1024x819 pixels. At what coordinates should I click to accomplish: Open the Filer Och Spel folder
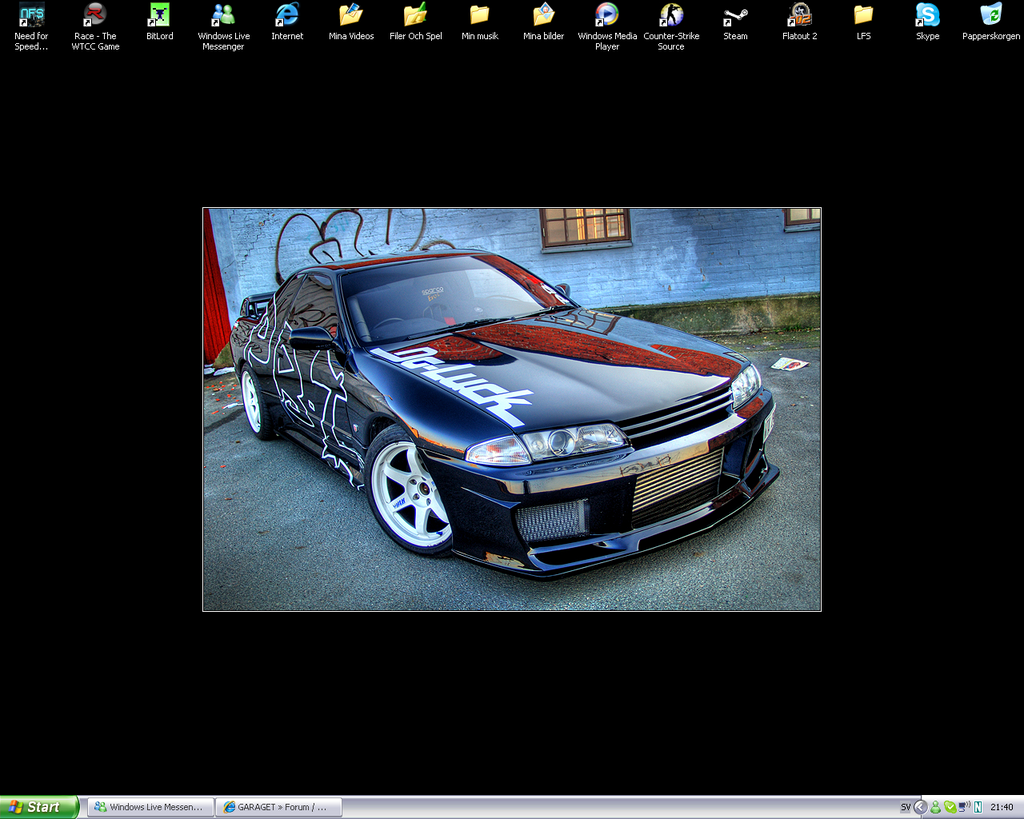pyautogui.click(x=415, y=18)
